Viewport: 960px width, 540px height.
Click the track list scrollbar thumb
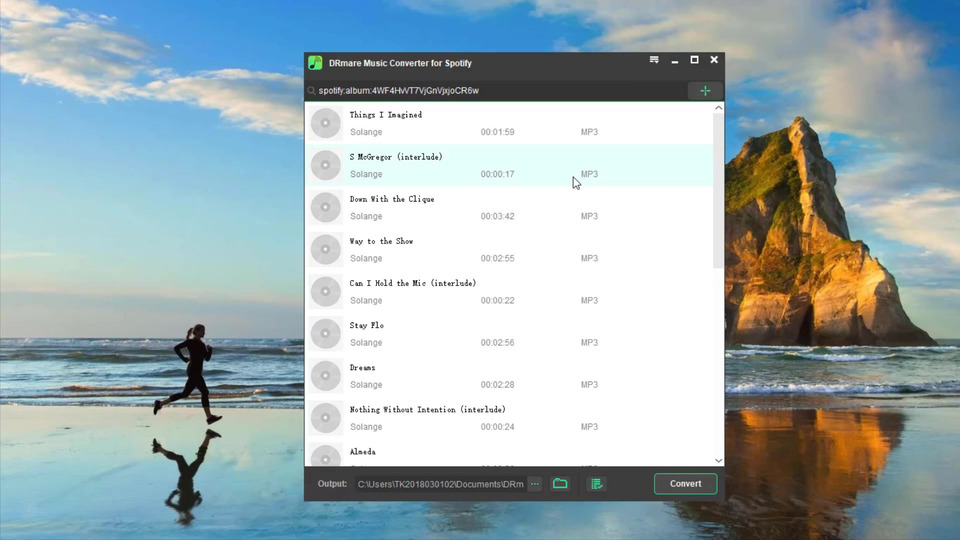719,190
